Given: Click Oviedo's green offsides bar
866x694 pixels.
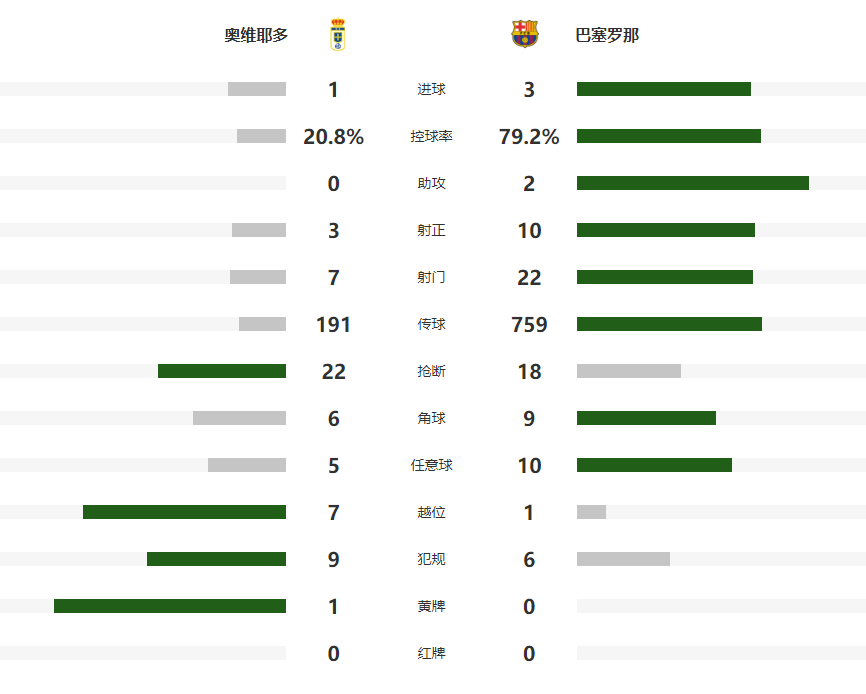Looking at the screenshot, I should tap(184, 512).
